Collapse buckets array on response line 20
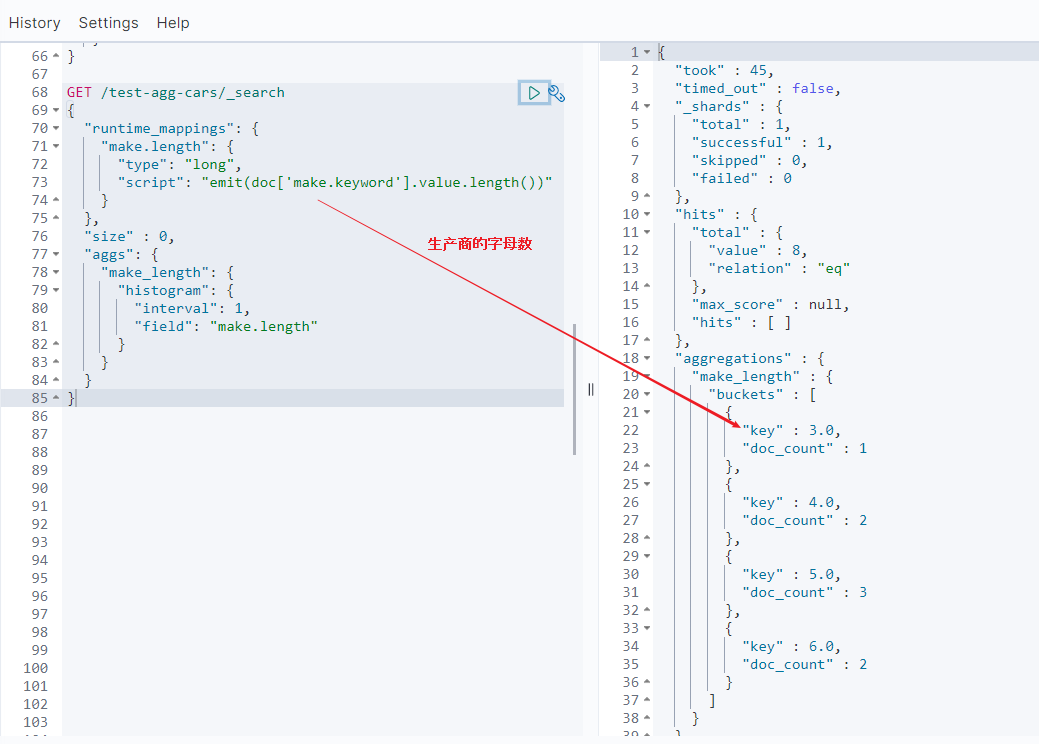 coord(647,394)
